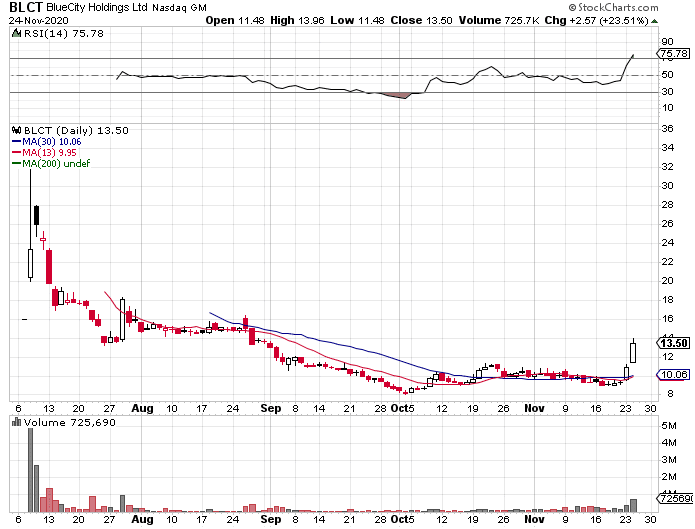The image size is (695, 529).
Task: Click the 10.06 moving average price tag
Action: [673, 375]
